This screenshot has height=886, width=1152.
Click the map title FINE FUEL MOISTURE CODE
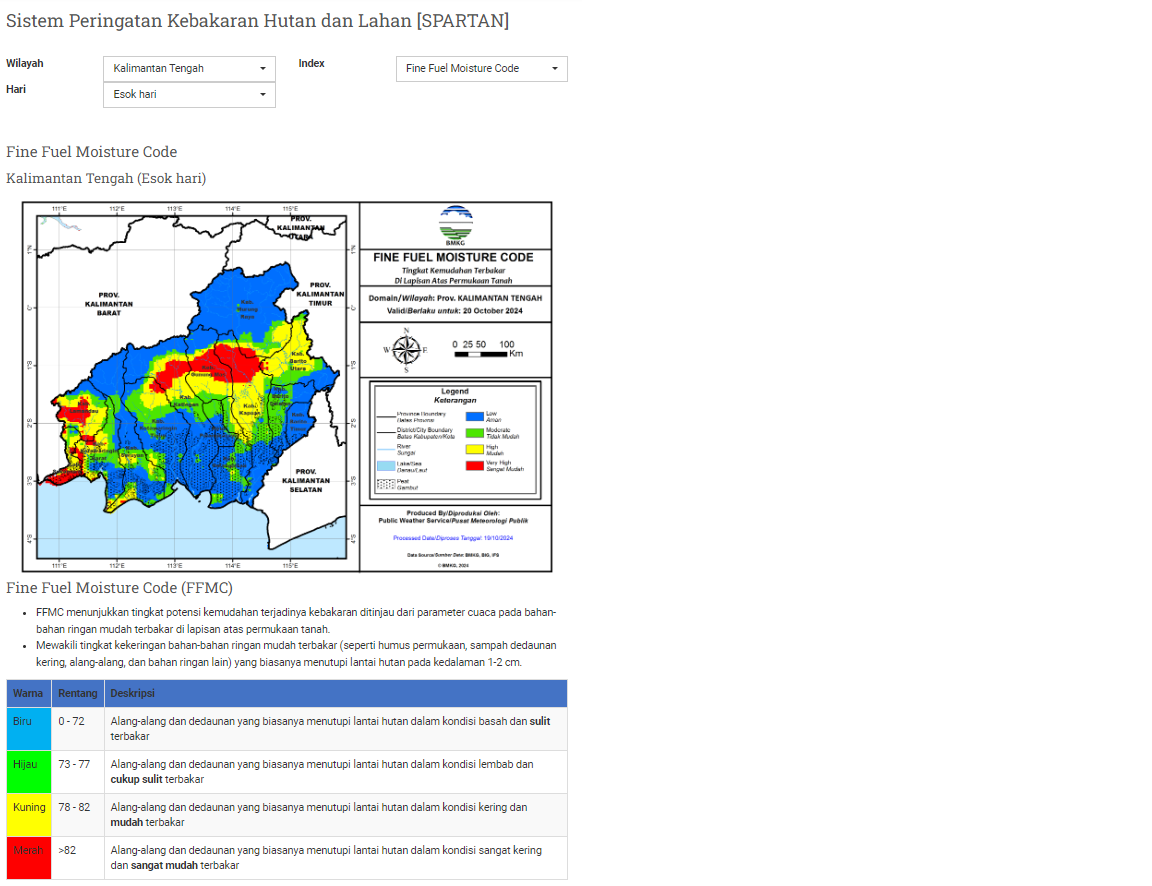pyautogui.click(x=453, y=257)
